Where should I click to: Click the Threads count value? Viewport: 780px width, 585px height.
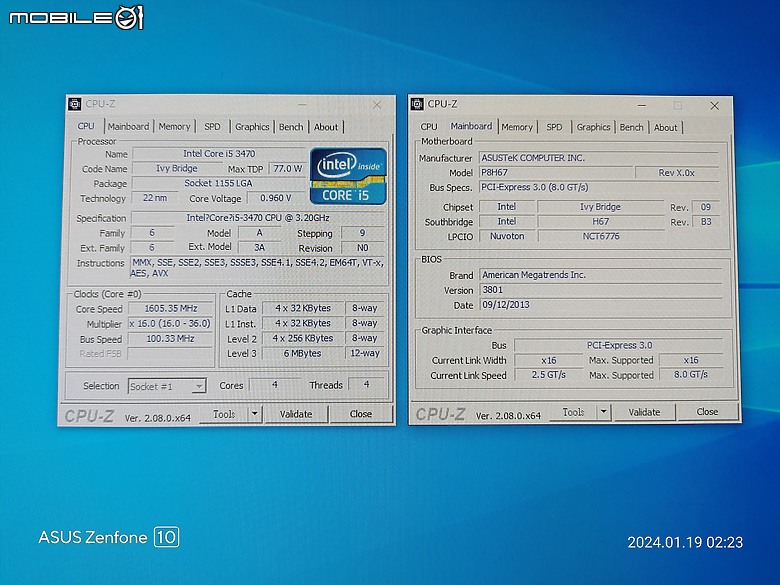tap(367, 384)
